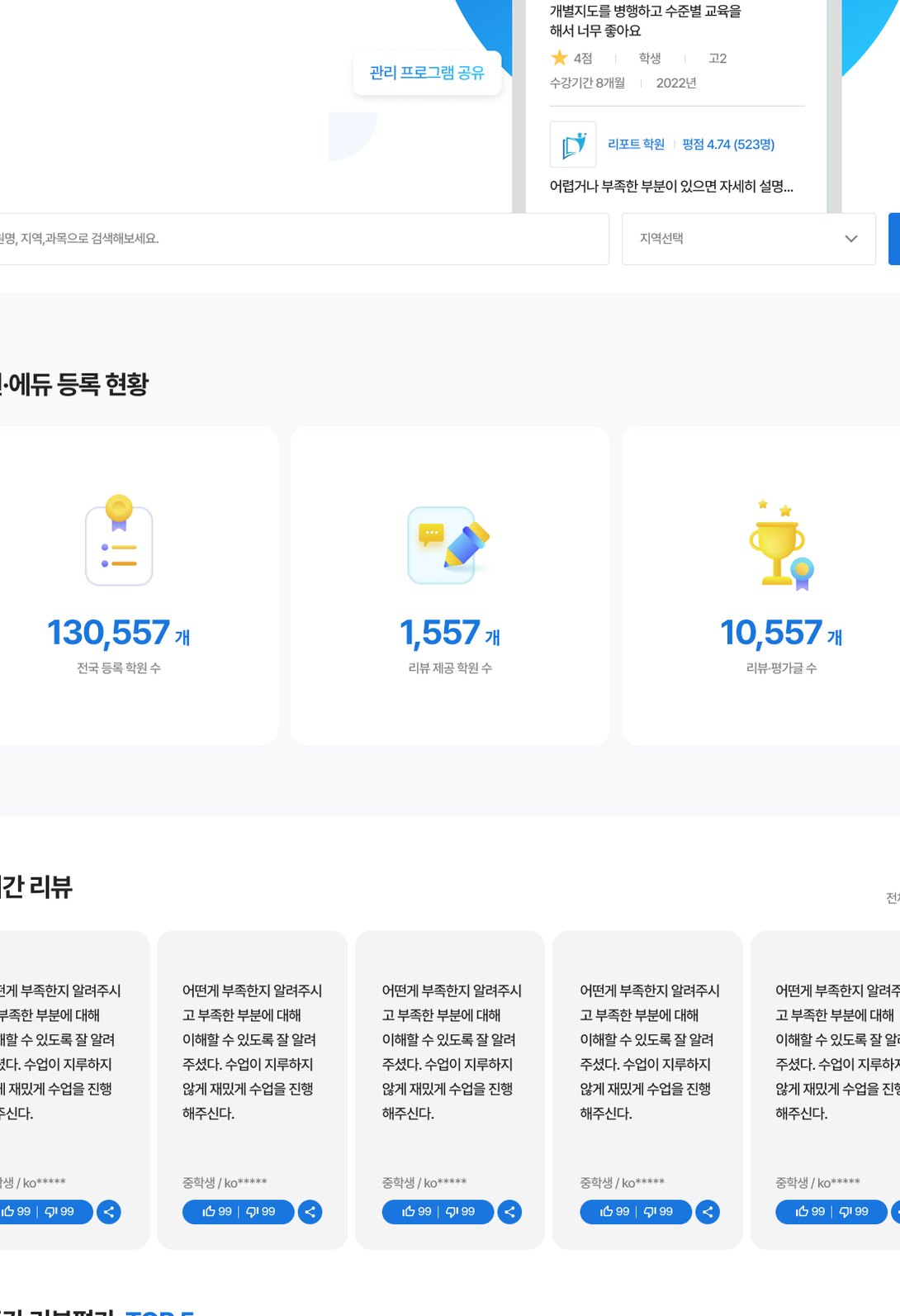Viewport: 900px width, 1316px height.
Task: Click the review text 개별지도를 병행하고 수준별 교육을
Action: point(646,12)
